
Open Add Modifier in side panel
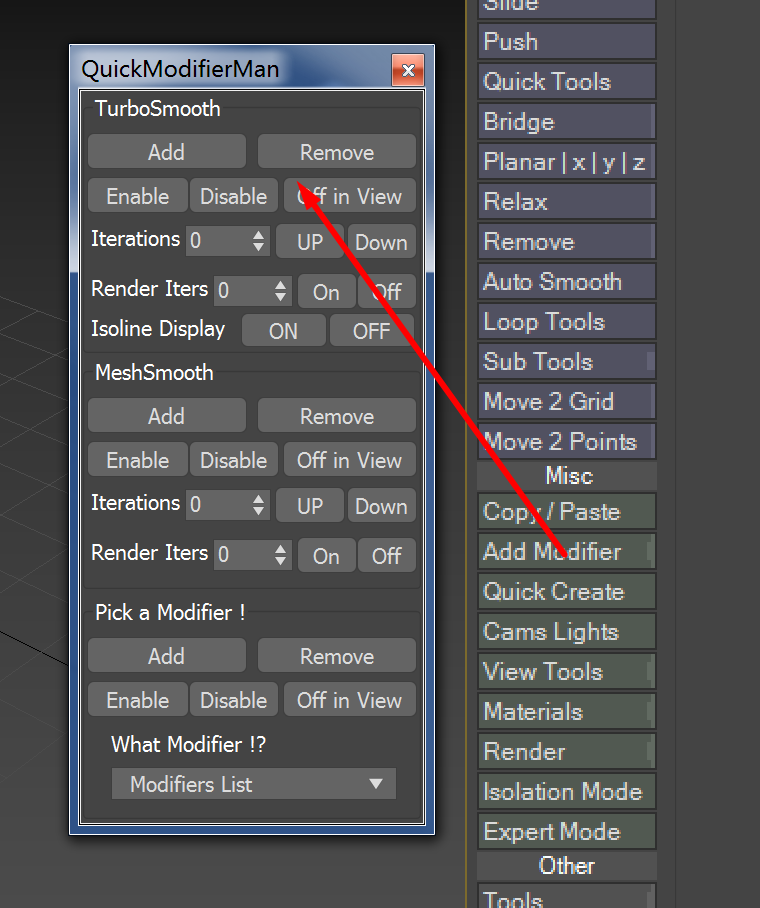tap(567, 551)
